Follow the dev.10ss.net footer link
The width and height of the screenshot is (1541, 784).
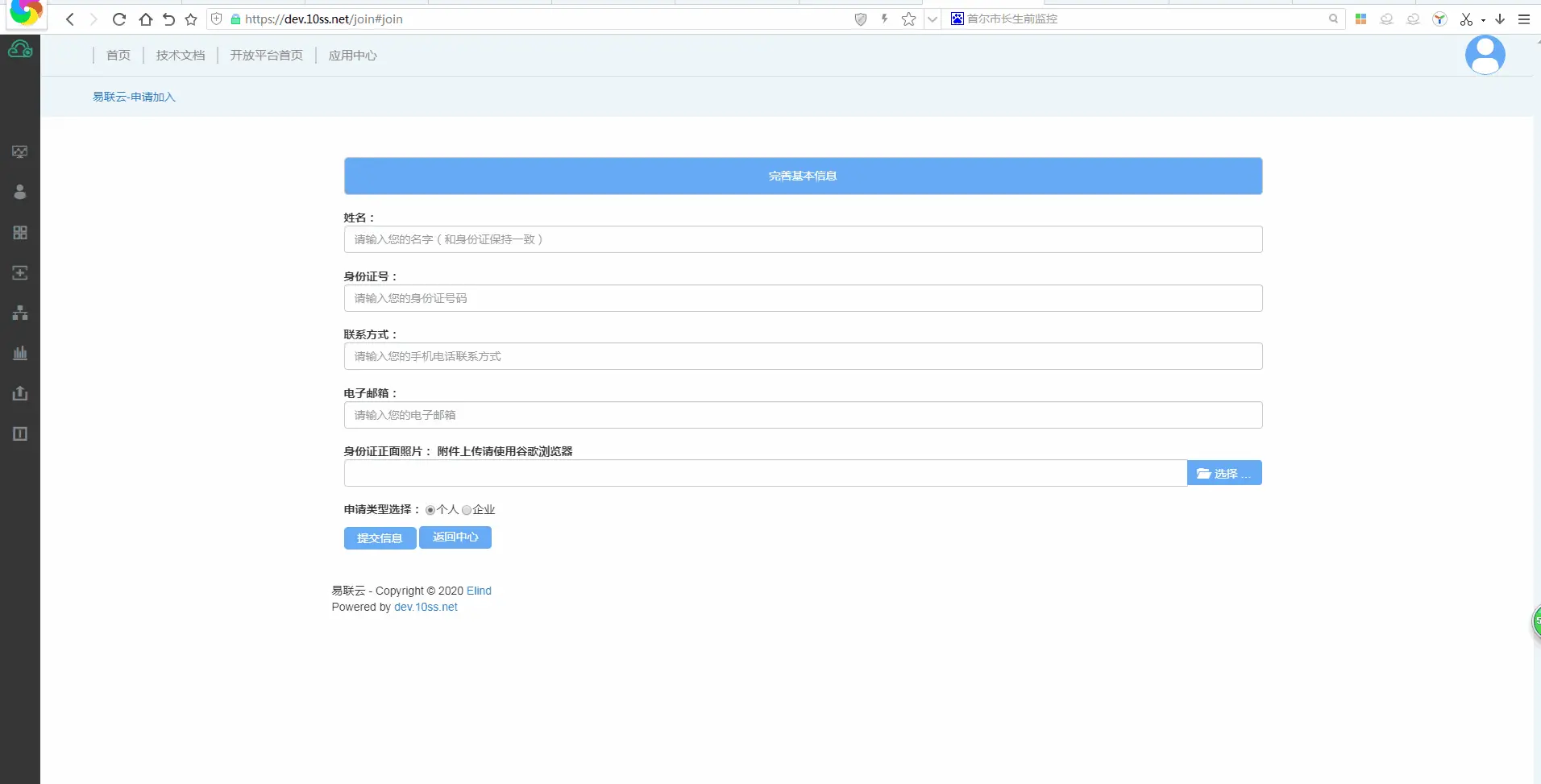pos(426,608)
